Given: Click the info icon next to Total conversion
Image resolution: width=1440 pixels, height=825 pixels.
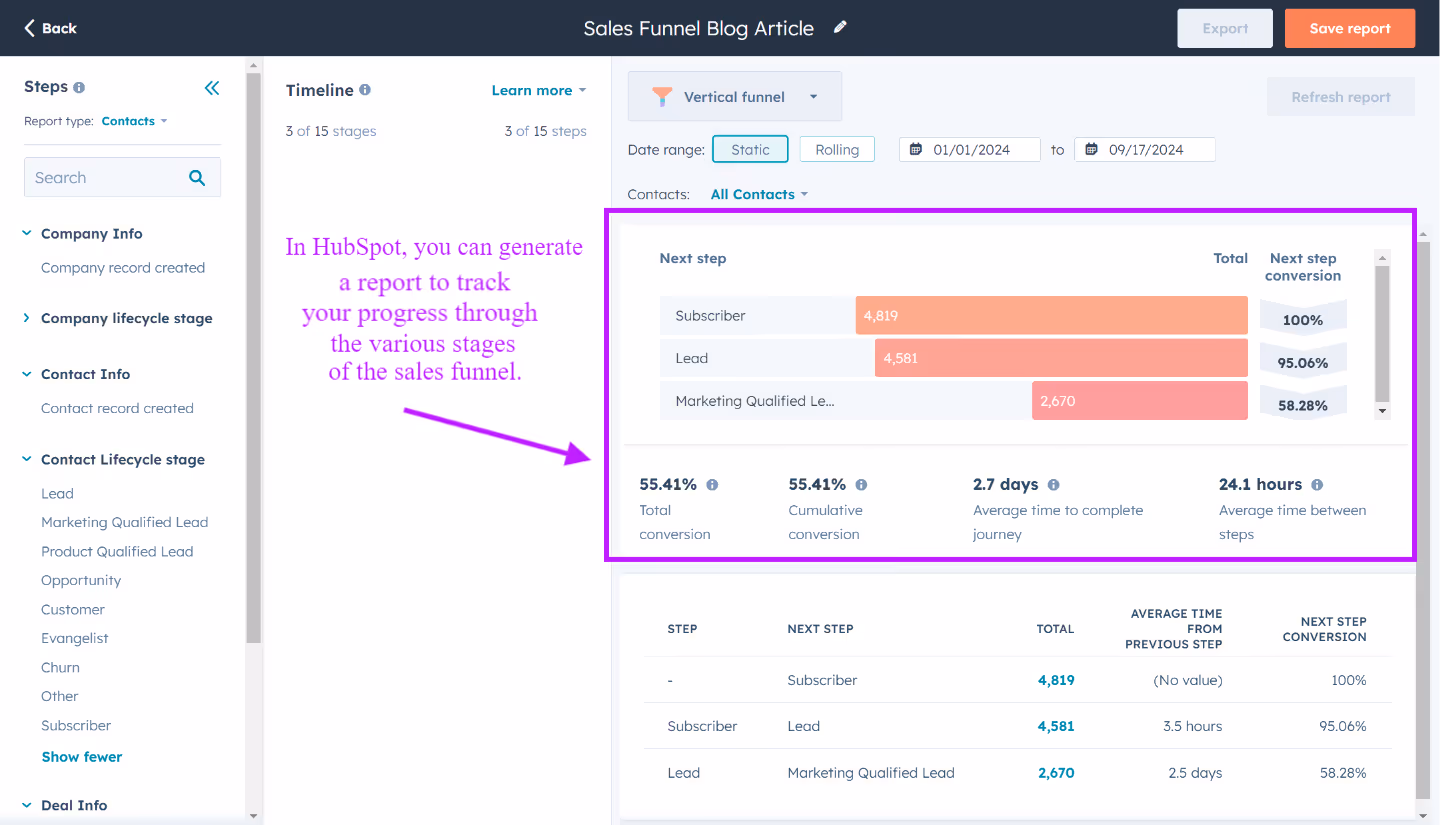Looking at the screenshot, I should 711,484.
